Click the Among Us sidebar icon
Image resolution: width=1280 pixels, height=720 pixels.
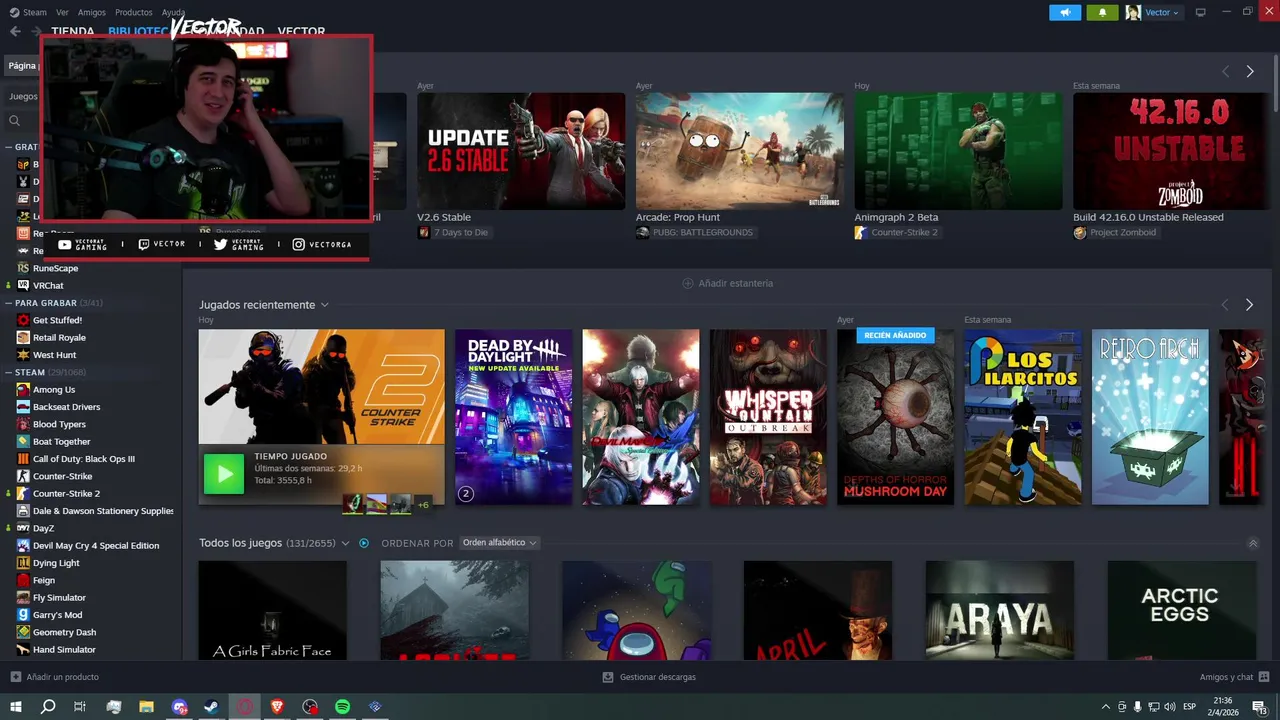(23, 389)
